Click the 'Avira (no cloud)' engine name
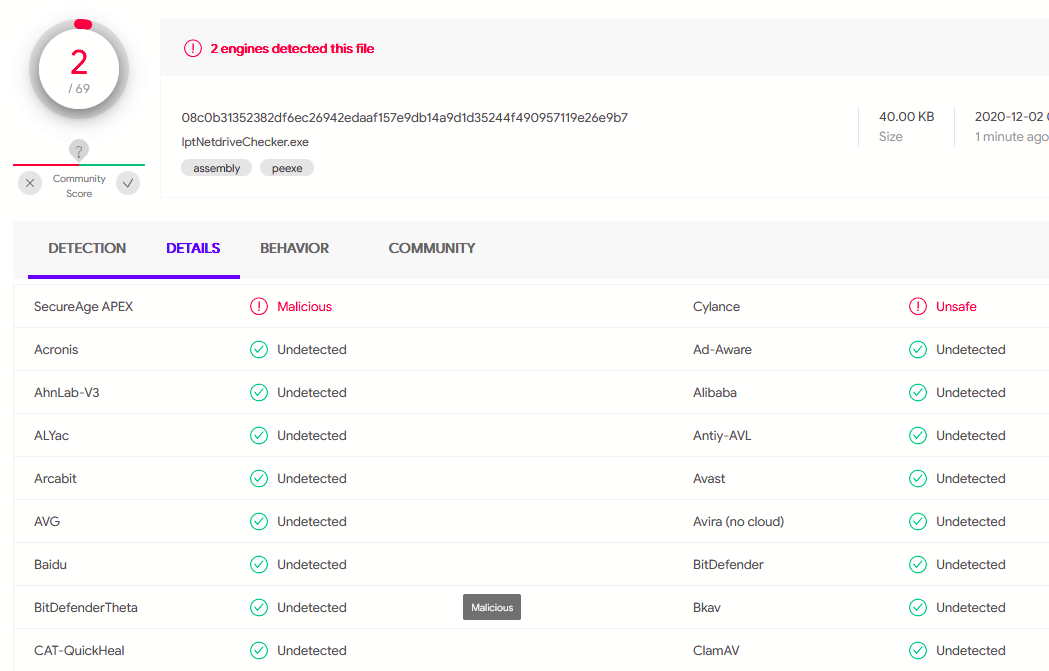 [739, 521]
